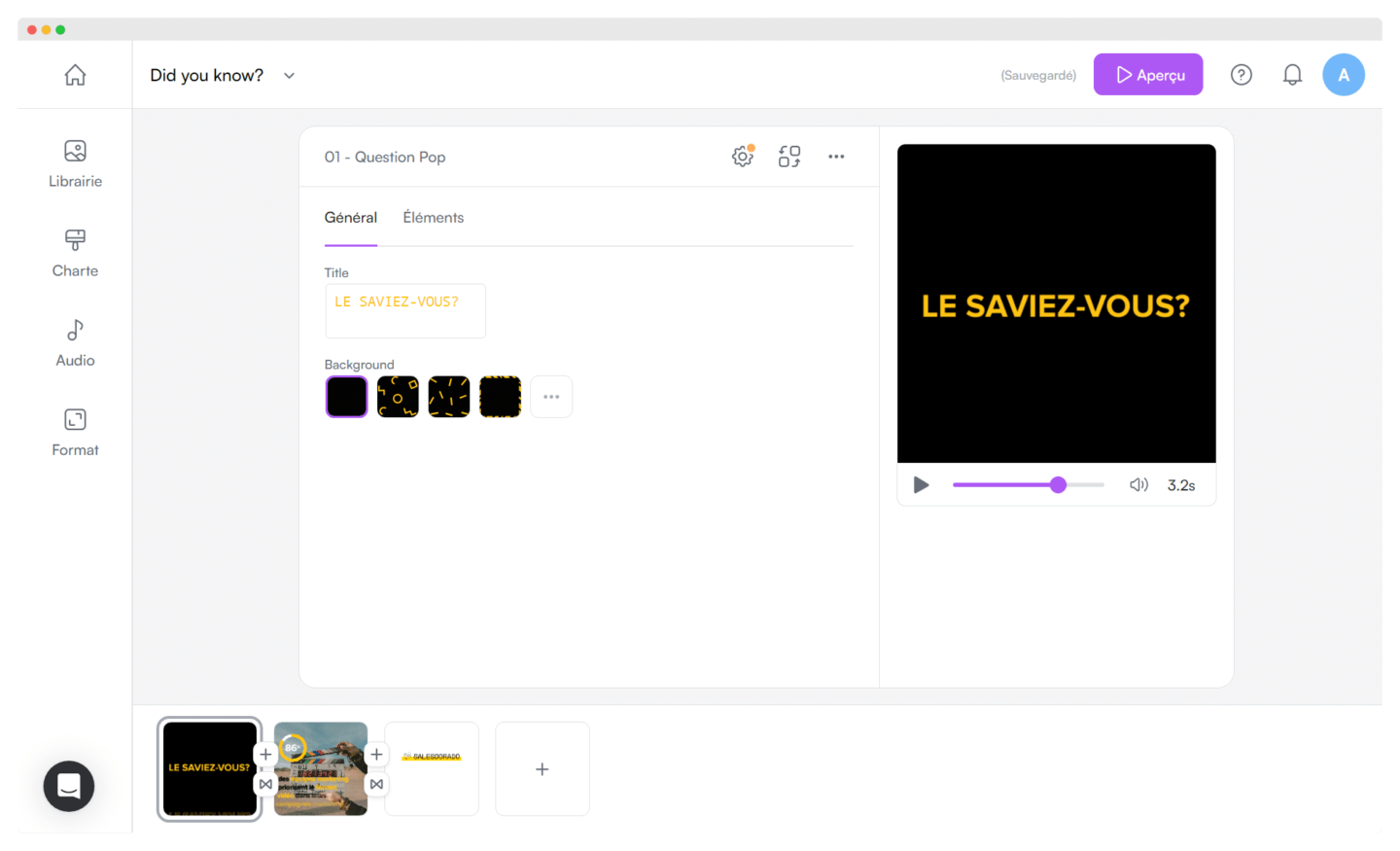Open the Format options
Viewport: 1400px width, 851px height.
pos(75,432)
